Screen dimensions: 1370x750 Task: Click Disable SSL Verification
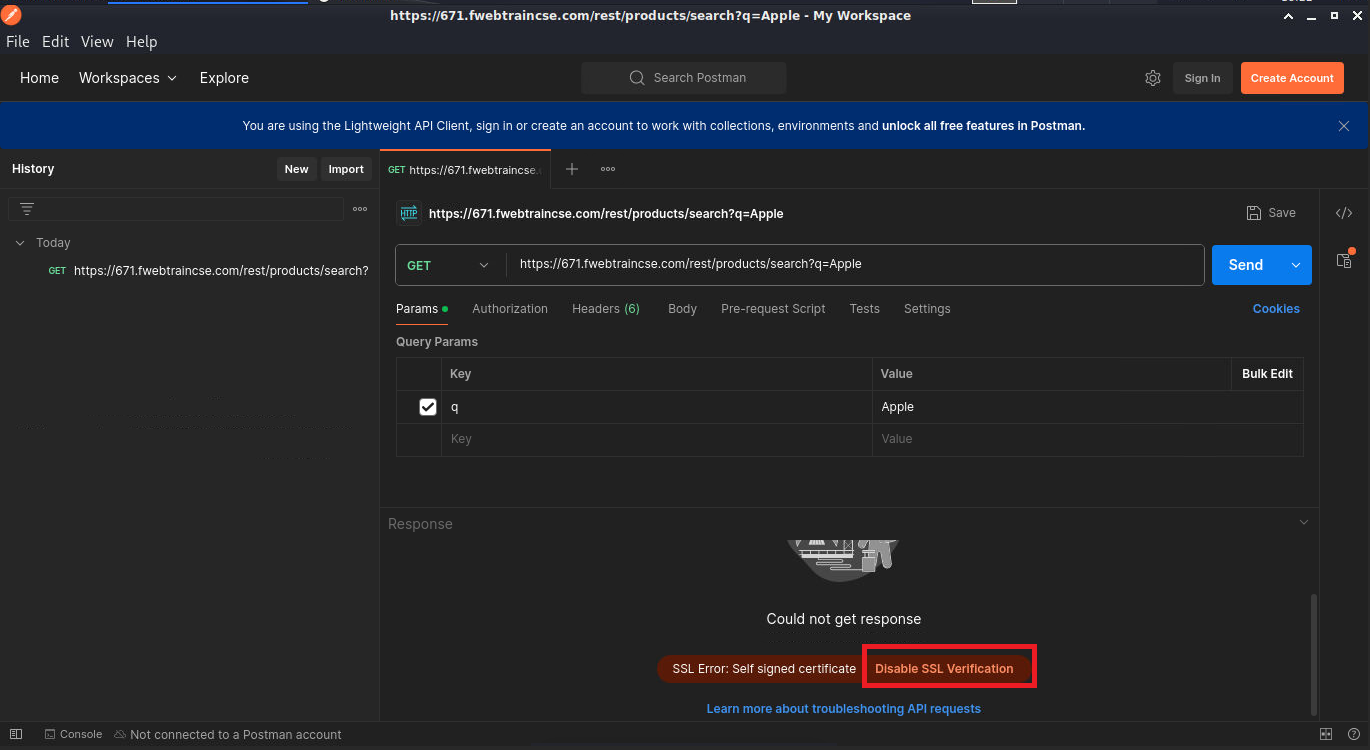944,669
